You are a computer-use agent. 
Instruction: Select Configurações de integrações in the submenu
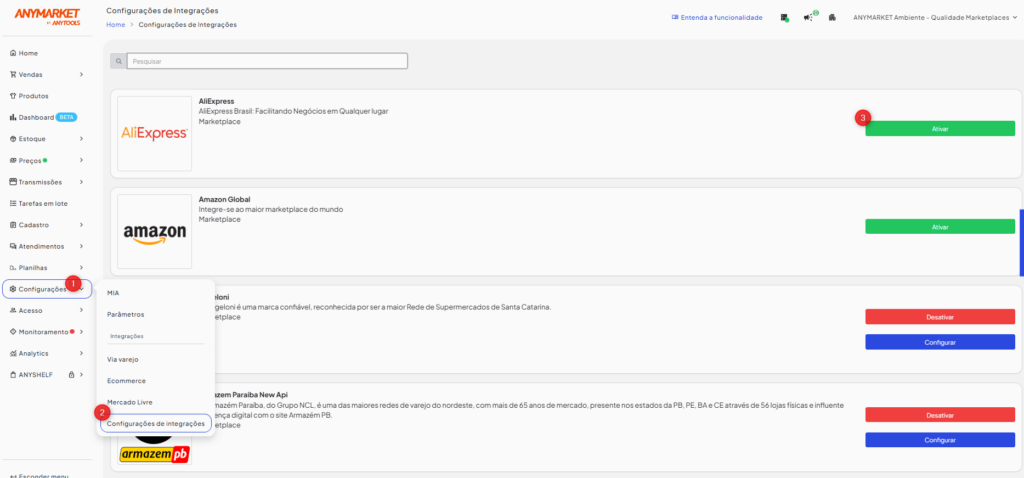(x=155, y=424)
